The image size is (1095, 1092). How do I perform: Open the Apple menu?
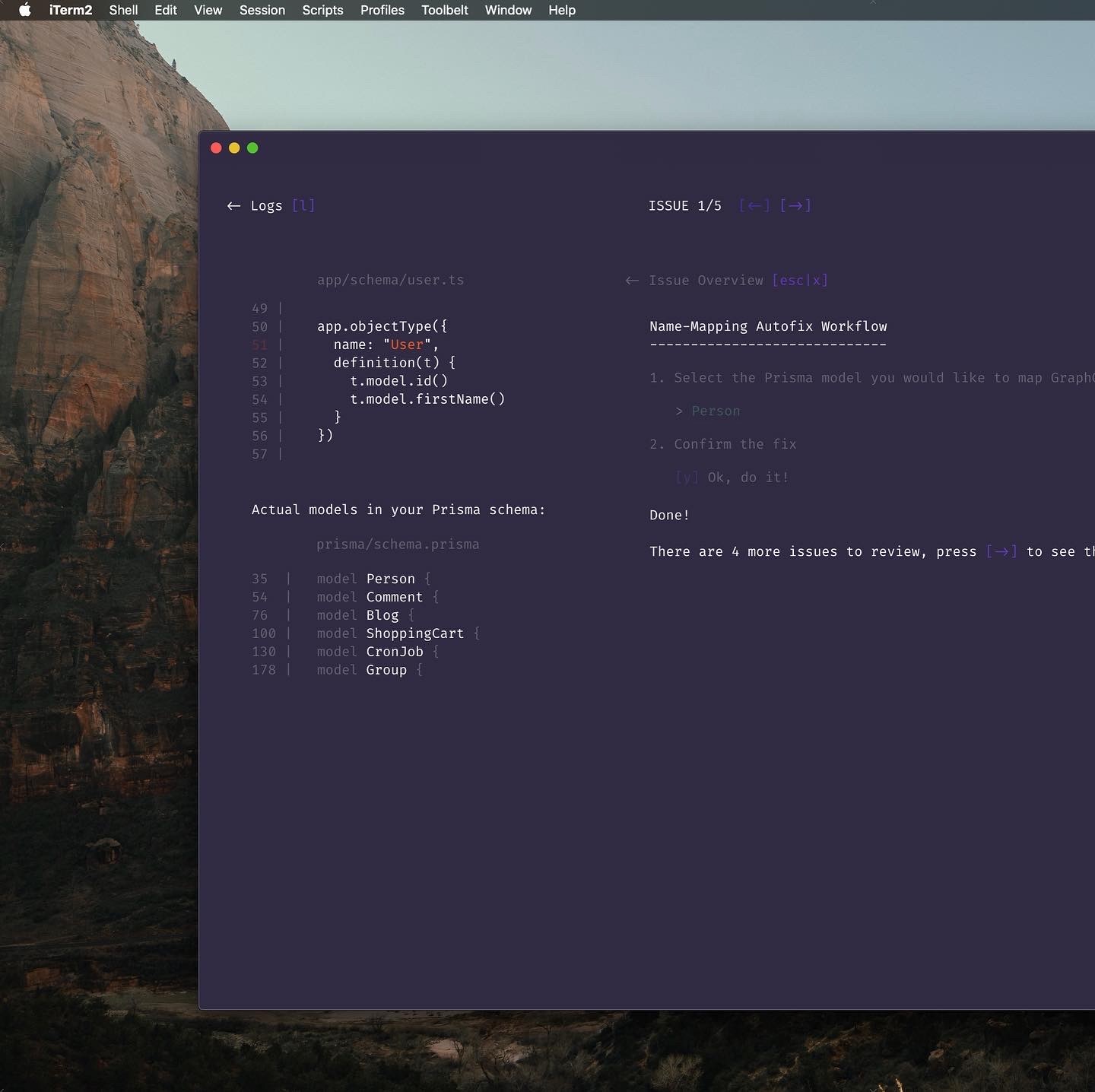(24, 10)
